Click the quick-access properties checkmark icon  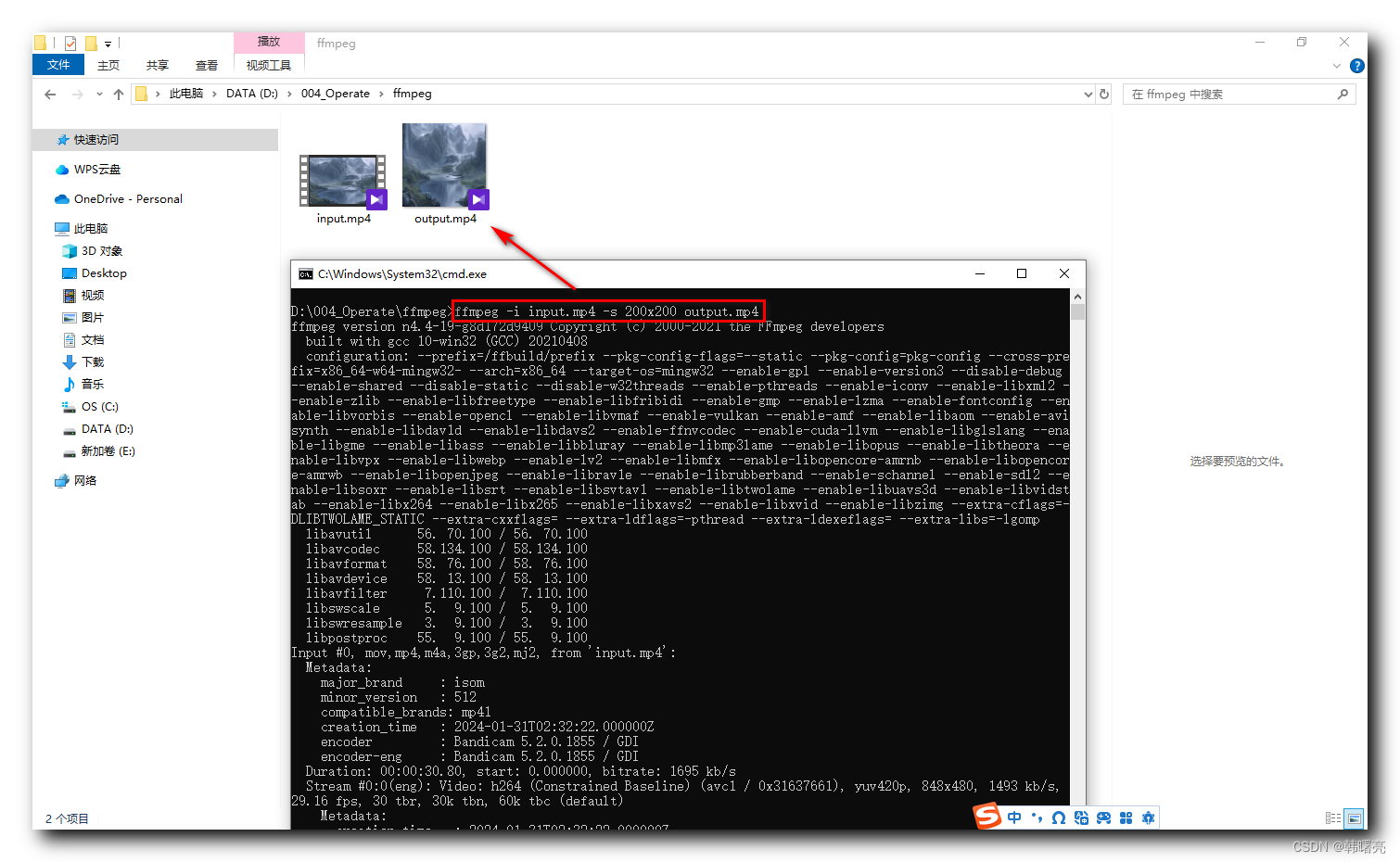coord(70,43)
